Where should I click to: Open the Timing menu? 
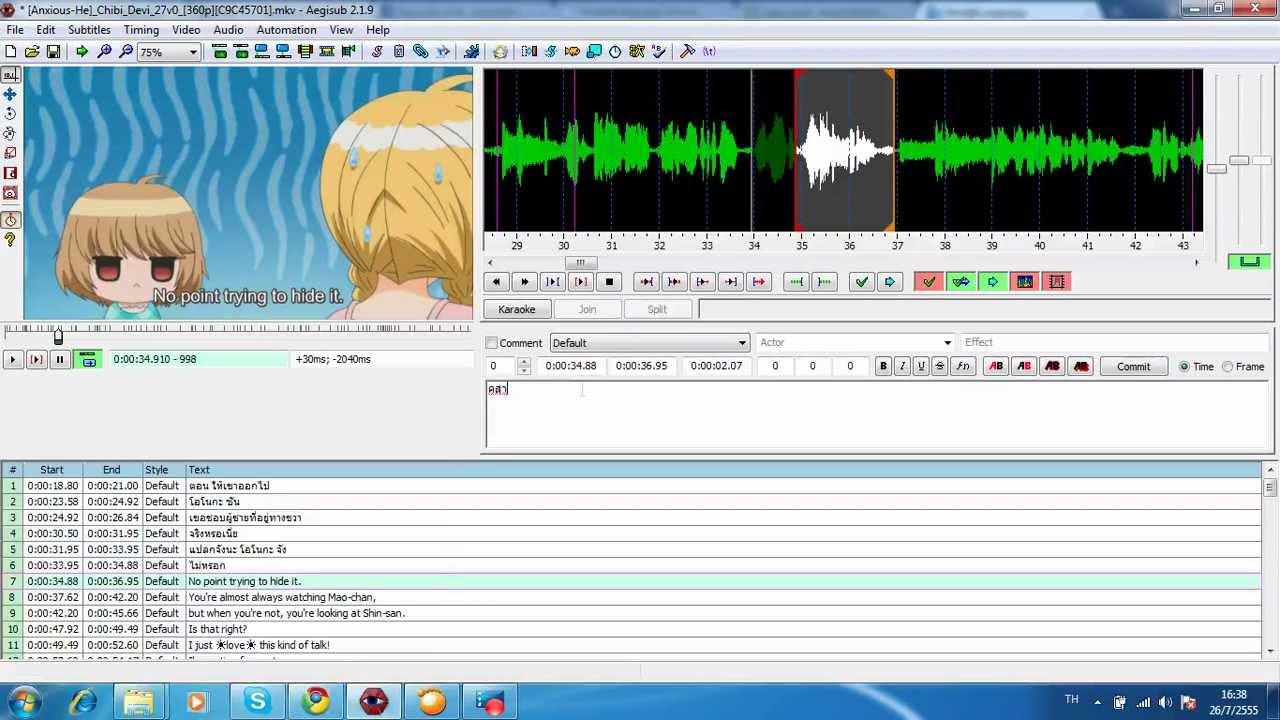click(141, 30)
